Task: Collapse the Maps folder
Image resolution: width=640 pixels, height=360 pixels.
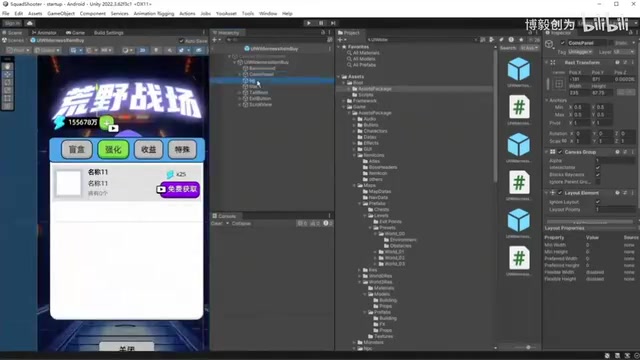Action: click(355, 185)
